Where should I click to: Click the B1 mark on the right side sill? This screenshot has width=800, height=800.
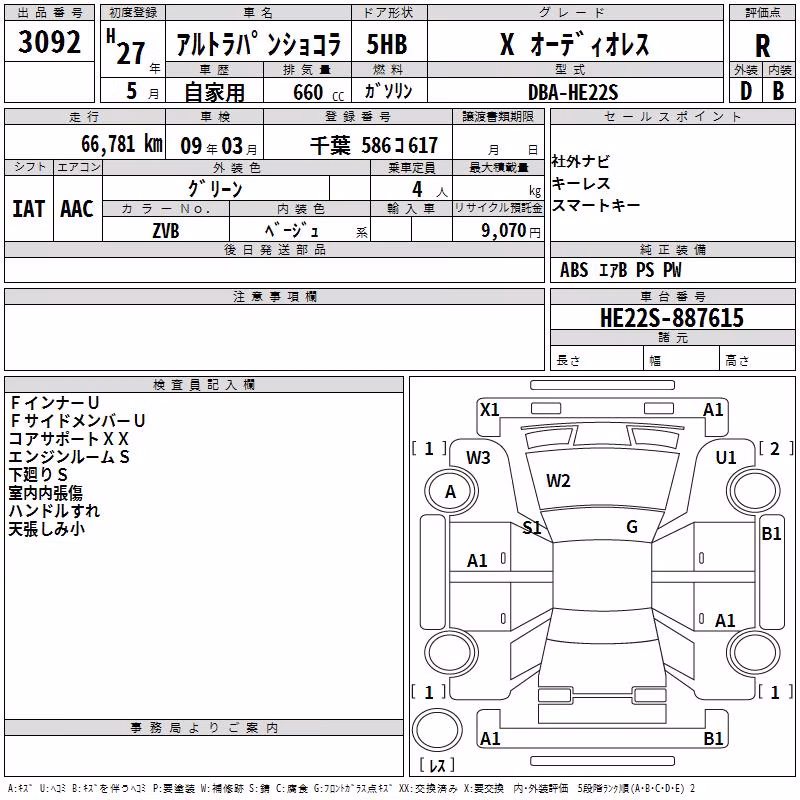click(x=771, y=534)
